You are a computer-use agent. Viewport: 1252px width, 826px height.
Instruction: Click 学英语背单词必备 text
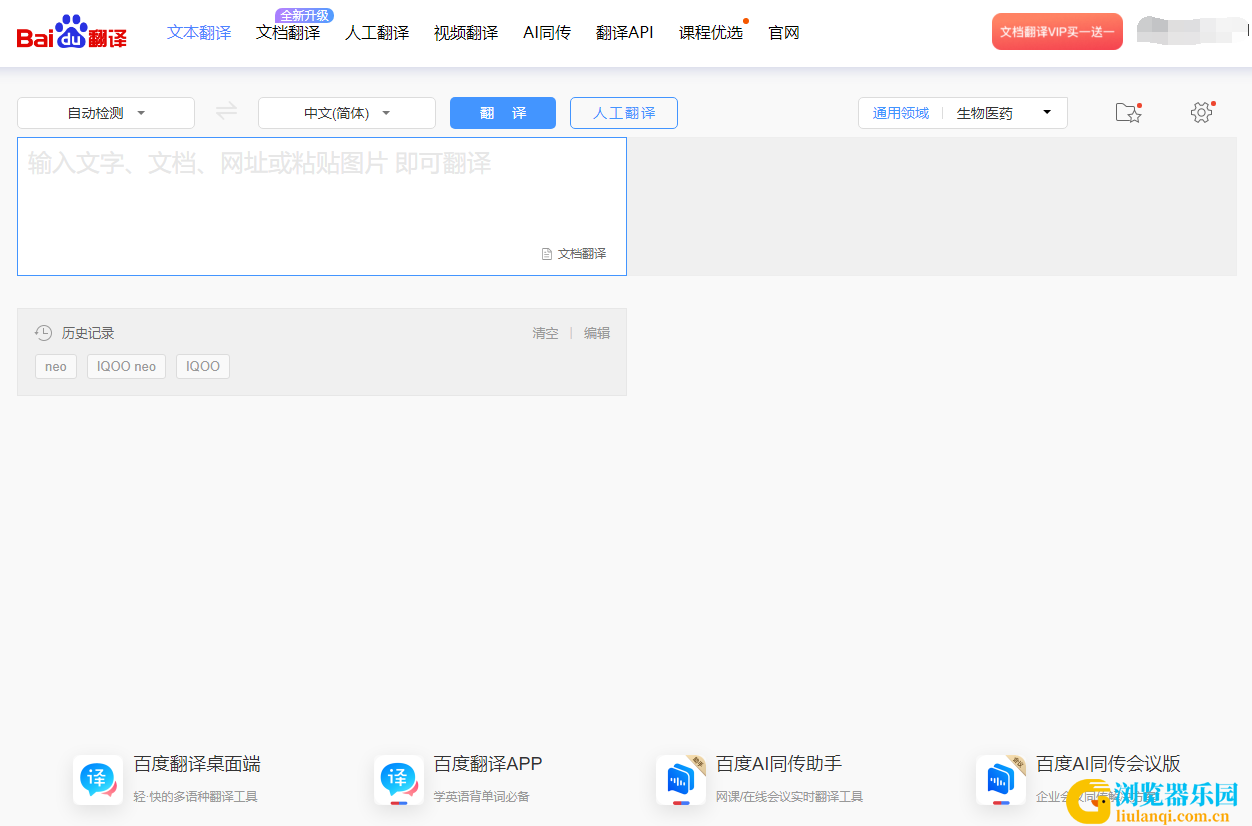pos(482,797)
